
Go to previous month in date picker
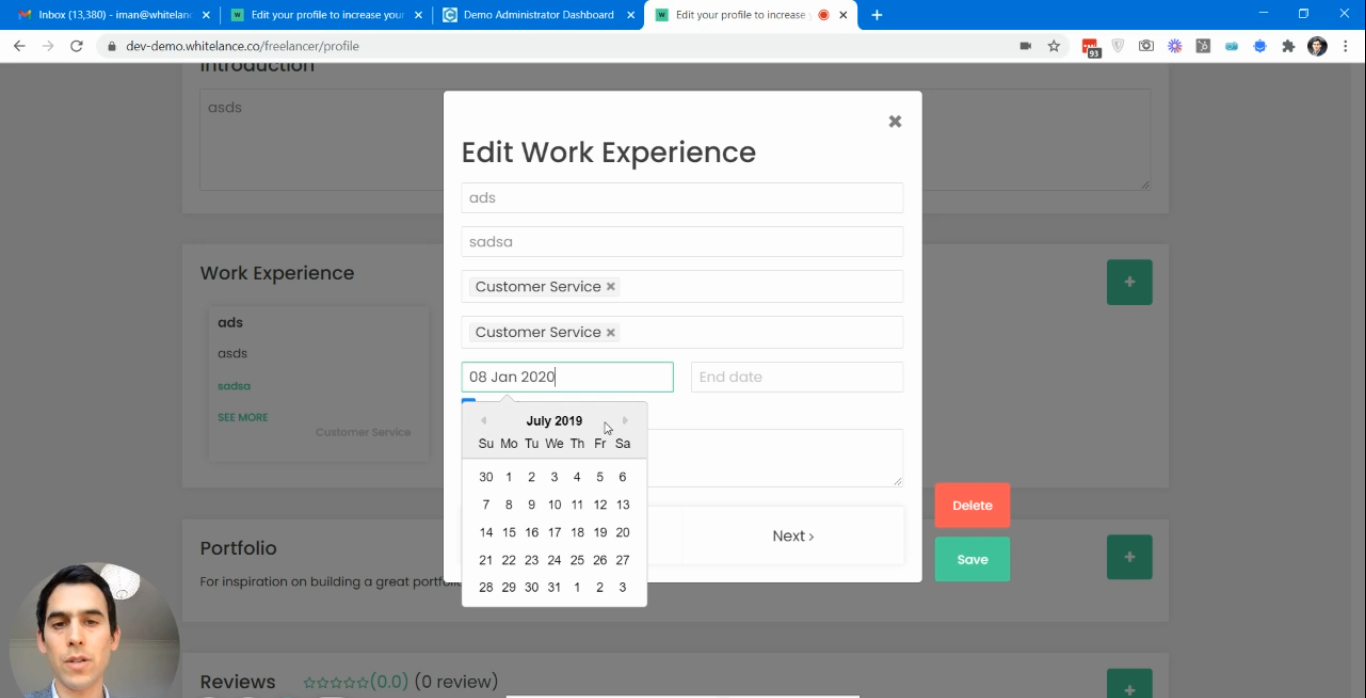[x=483, y=421]
